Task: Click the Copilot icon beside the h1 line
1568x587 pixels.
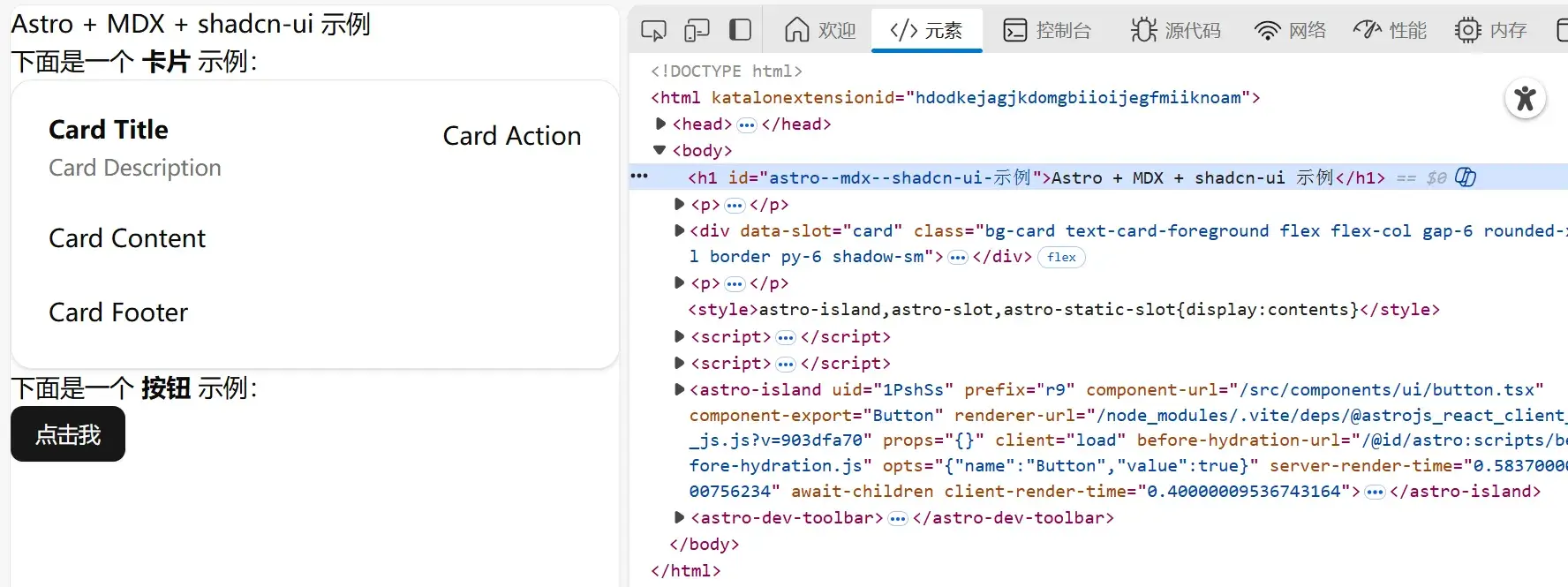Action: [x=1466, y=177]
